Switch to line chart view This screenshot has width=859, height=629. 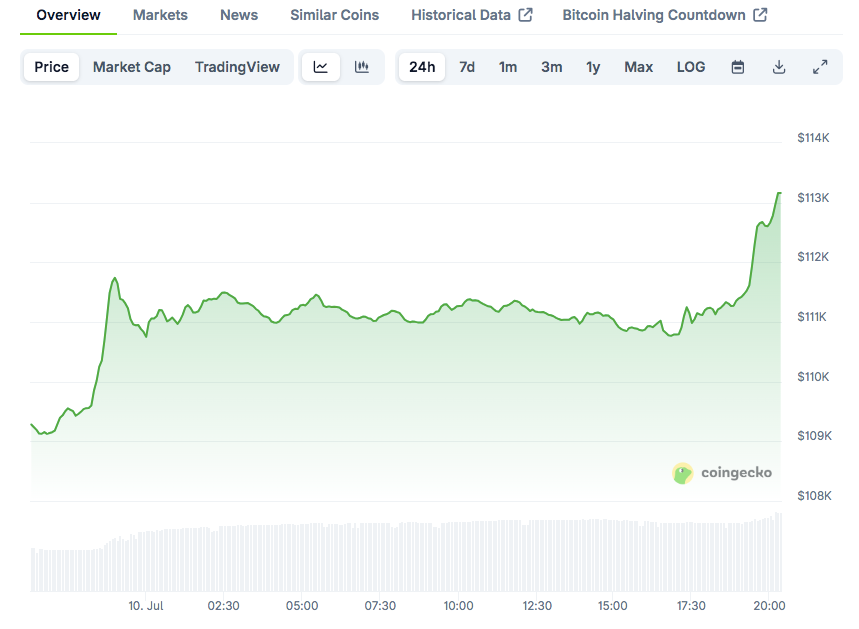click(x=320, y=67)
